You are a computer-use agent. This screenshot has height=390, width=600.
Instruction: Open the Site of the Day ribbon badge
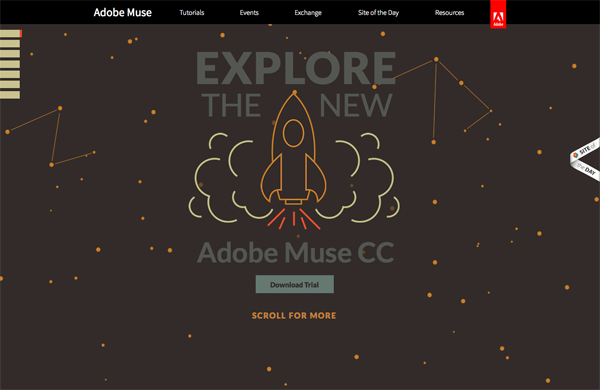585,160
